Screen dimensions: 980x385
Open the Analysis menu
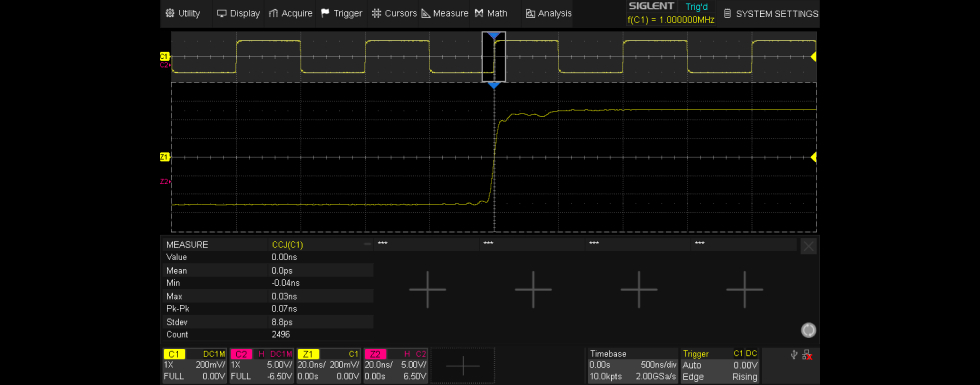coord(548,13)
